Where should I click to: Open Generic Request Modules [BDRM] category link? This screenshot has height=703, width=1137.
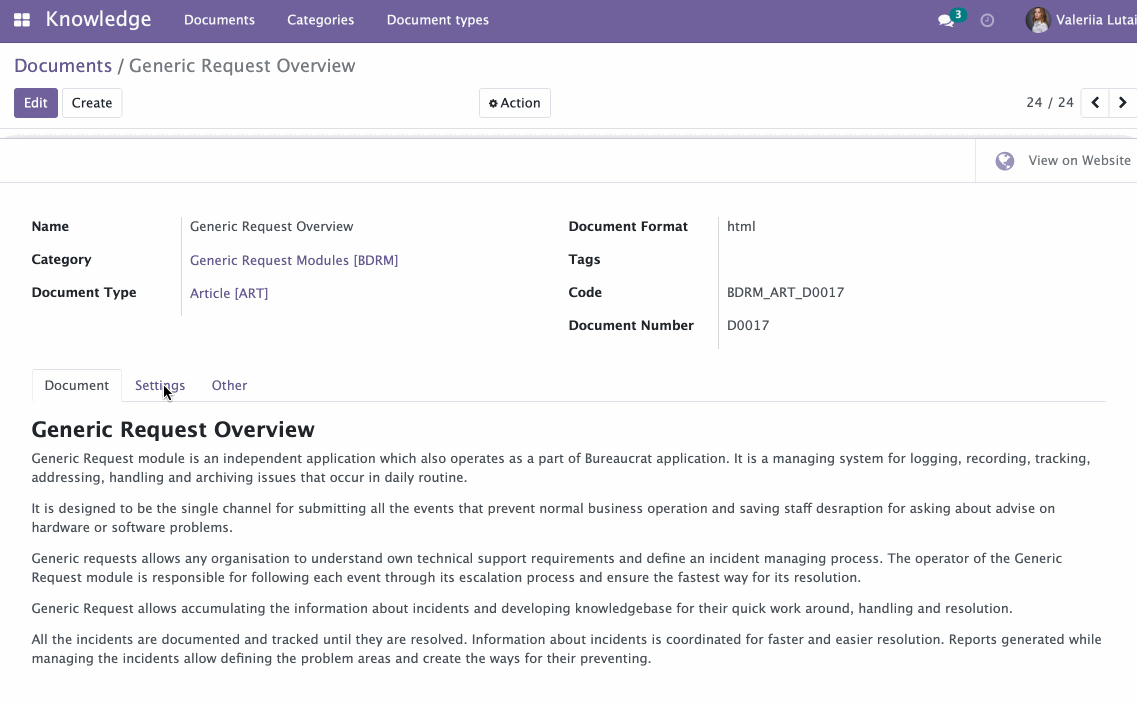pos(294,260)
